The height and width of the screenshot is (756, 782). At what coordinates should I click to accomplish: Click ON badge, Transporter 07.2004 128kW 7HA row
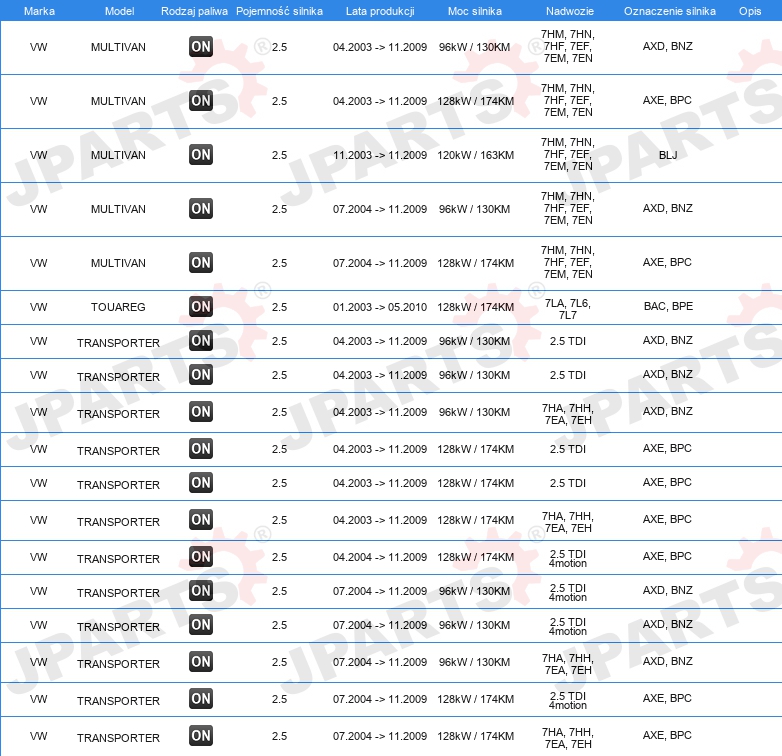(201, 736)
